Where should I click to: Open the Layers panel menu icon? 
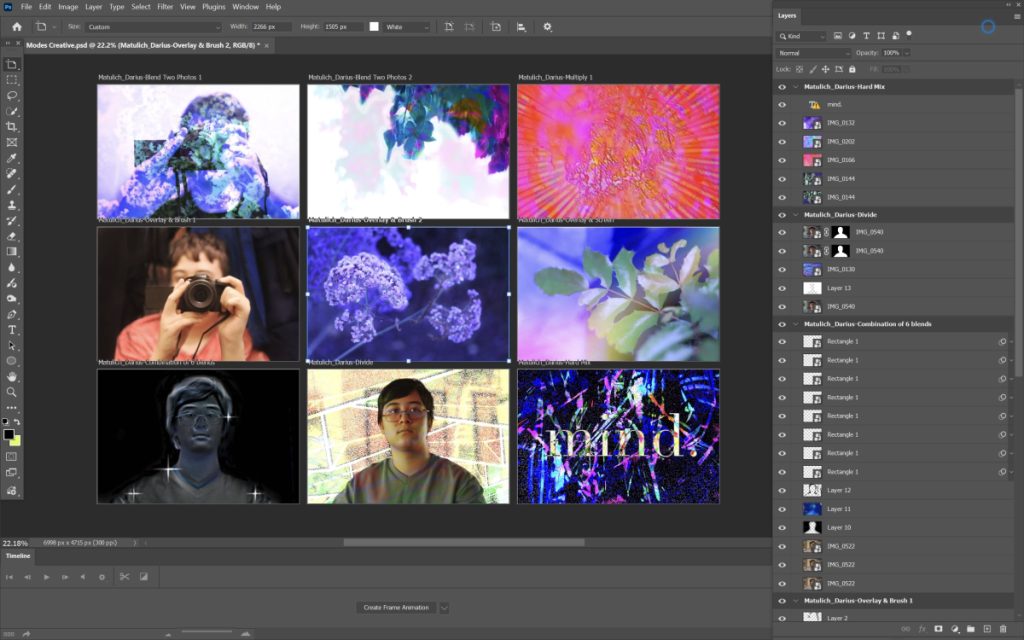(x=1016, y=16)
